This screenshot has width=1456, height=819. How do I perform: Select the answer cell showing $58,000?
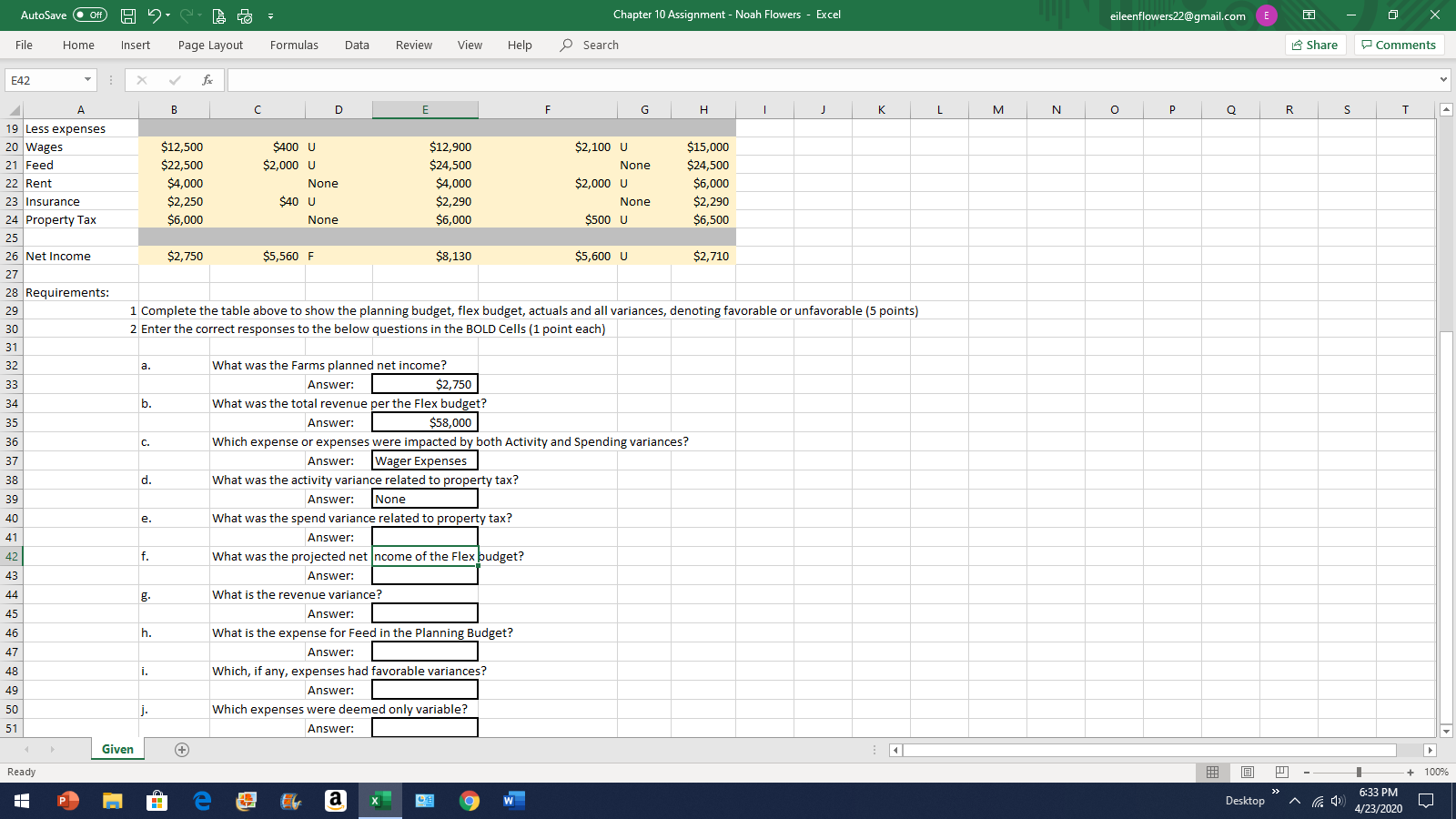tap(425, 422)
